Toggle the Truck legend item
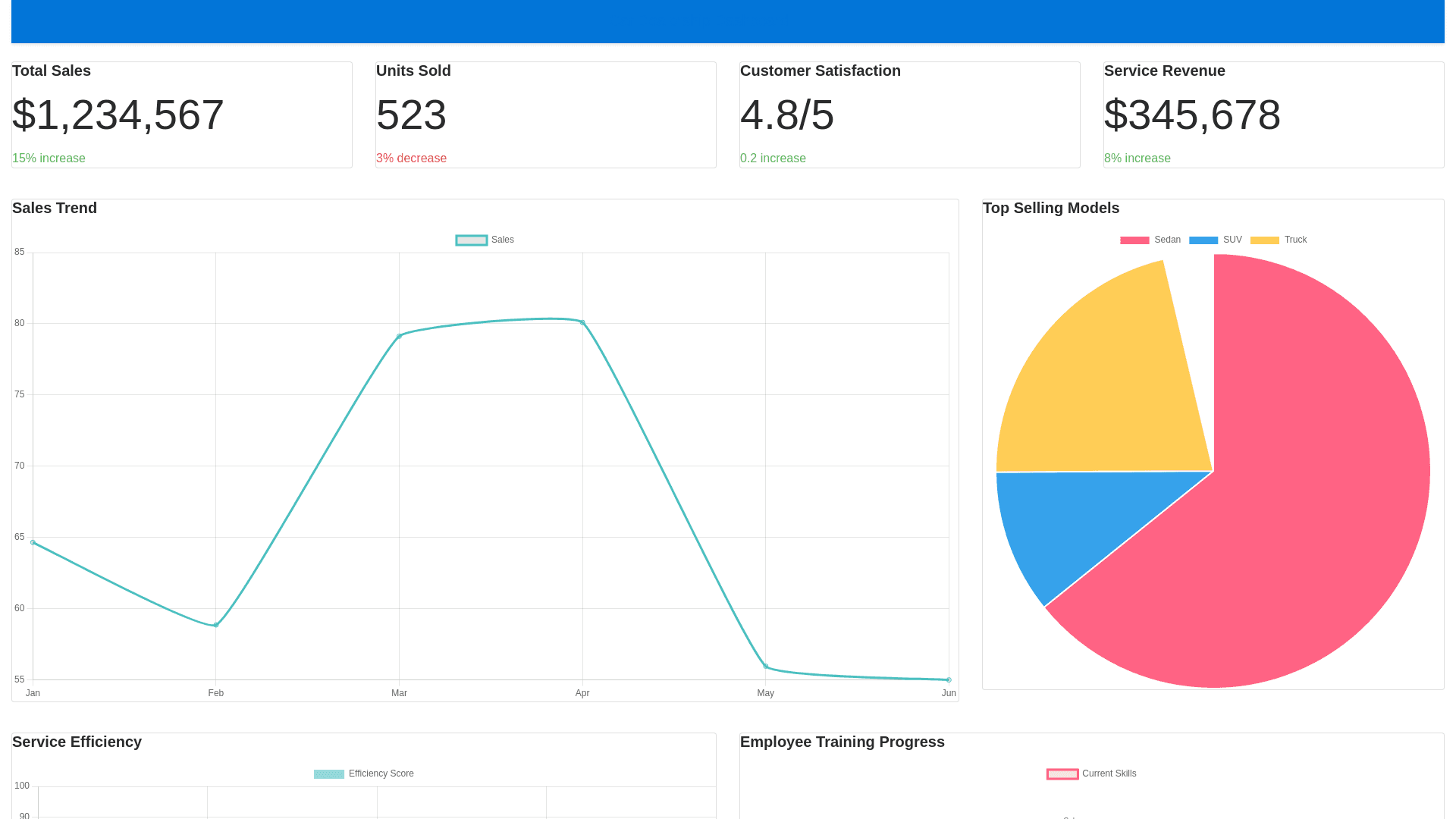 [x=1279, y=240]
